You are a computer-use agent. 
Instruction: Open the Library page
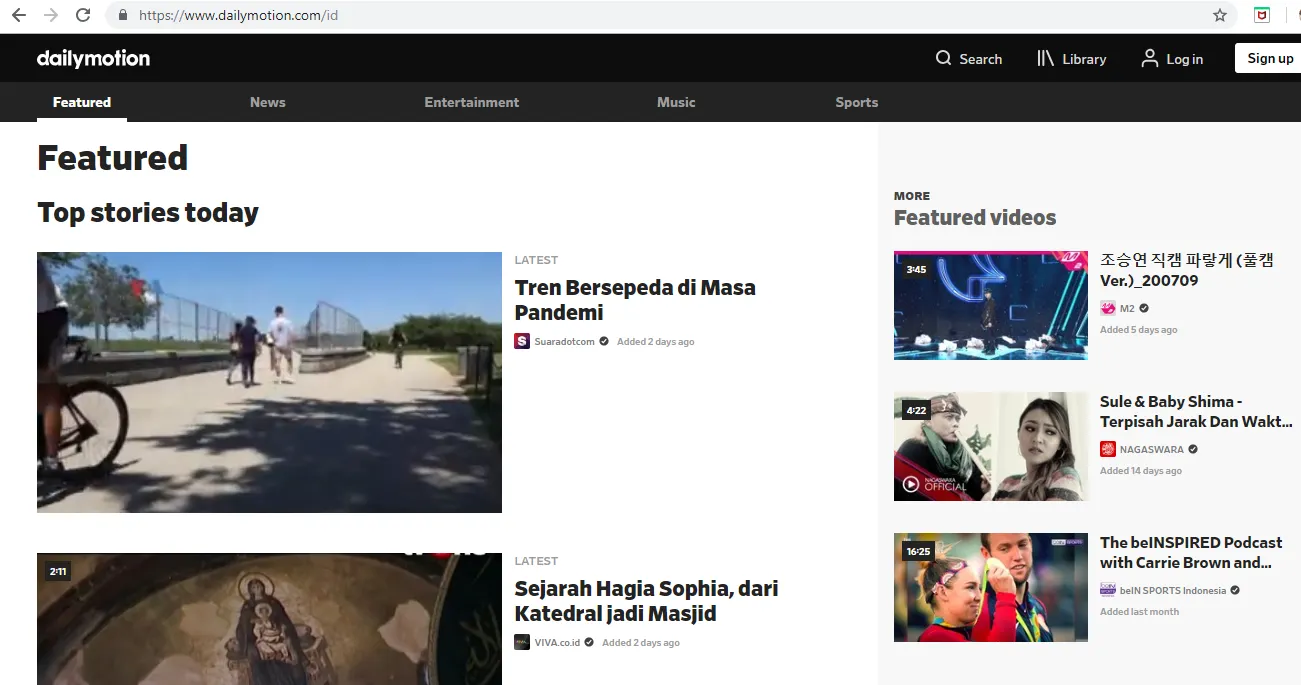pyautogui.click(x=1071, y=59)
